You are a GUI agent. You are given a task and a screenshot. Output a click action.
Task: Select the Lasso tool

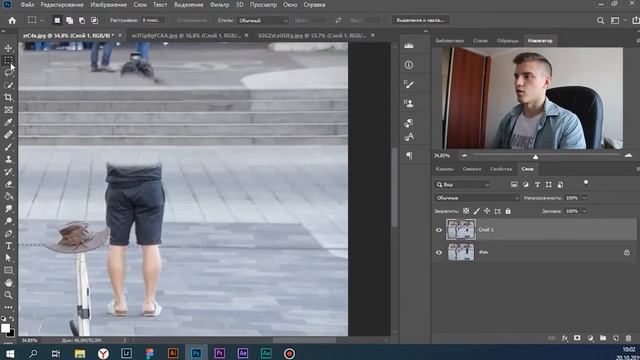click(x=8, y=73)
